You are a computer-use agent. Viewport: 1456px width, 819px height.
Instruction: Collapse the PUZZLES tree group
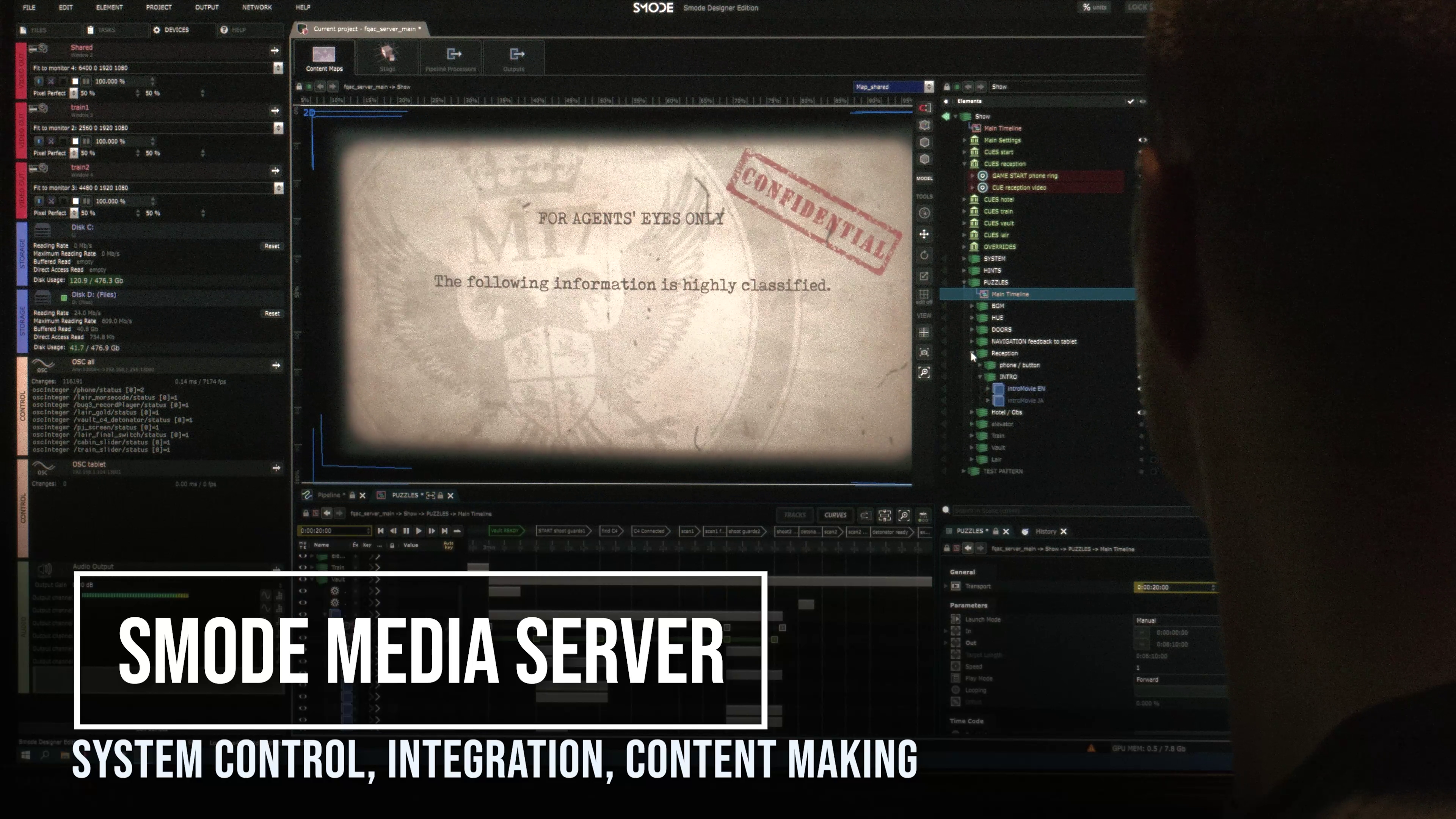[965, 282]
